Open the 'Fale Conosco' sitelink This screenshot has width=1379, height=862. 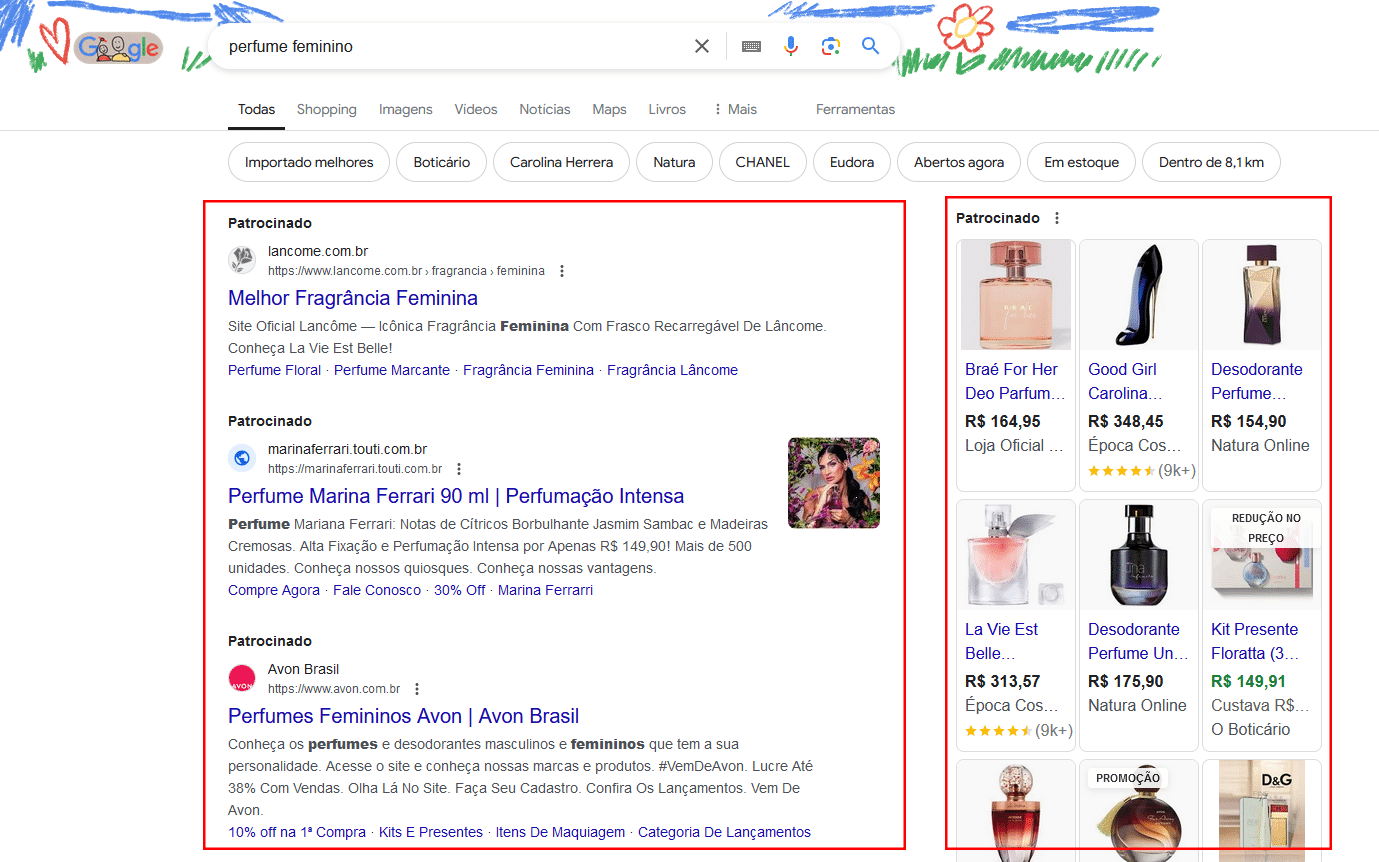[x=377, y=590]
